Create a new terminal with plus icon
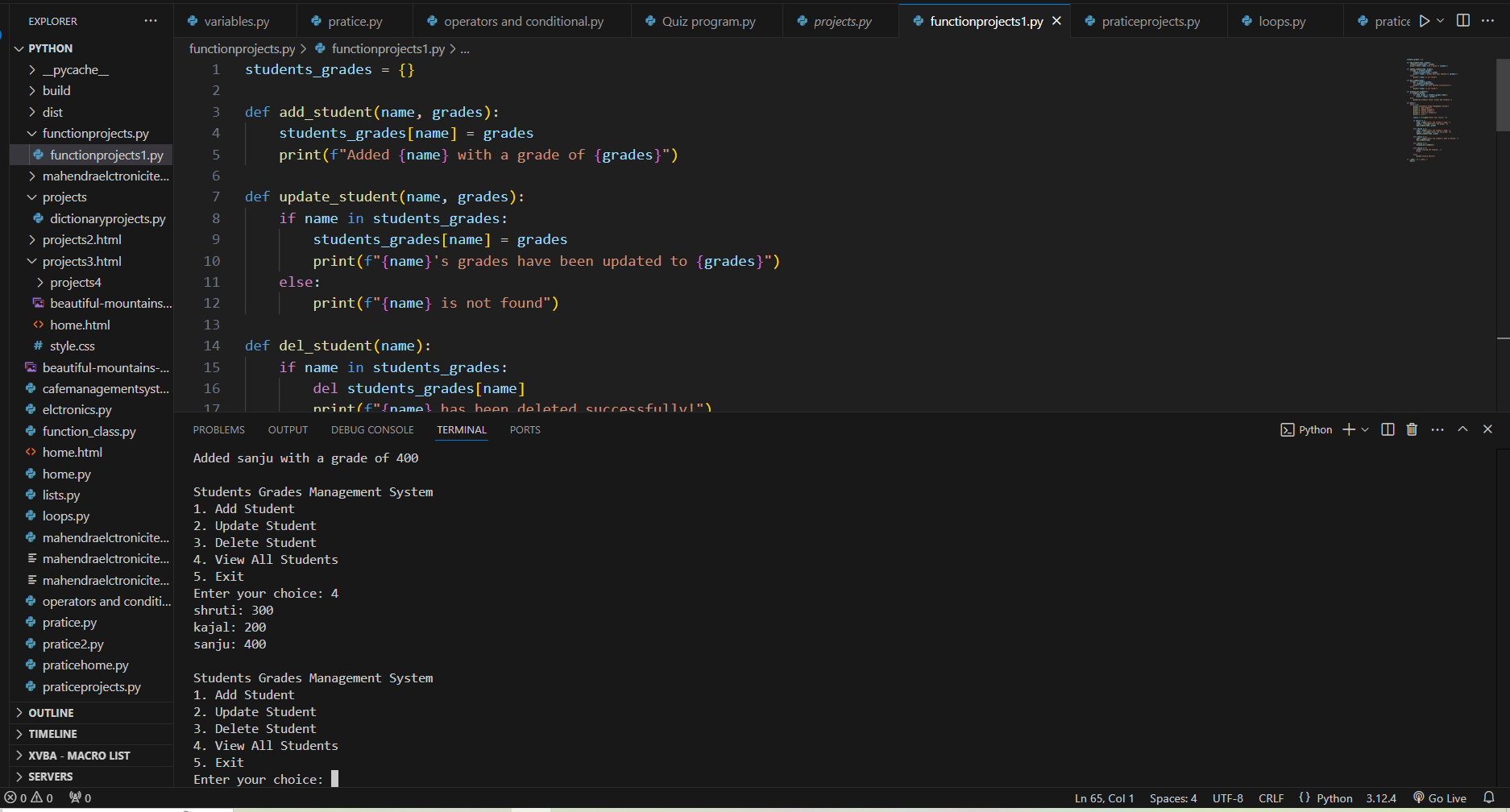The width and height of the screenshot is (1510, 812). point(1348,429)
